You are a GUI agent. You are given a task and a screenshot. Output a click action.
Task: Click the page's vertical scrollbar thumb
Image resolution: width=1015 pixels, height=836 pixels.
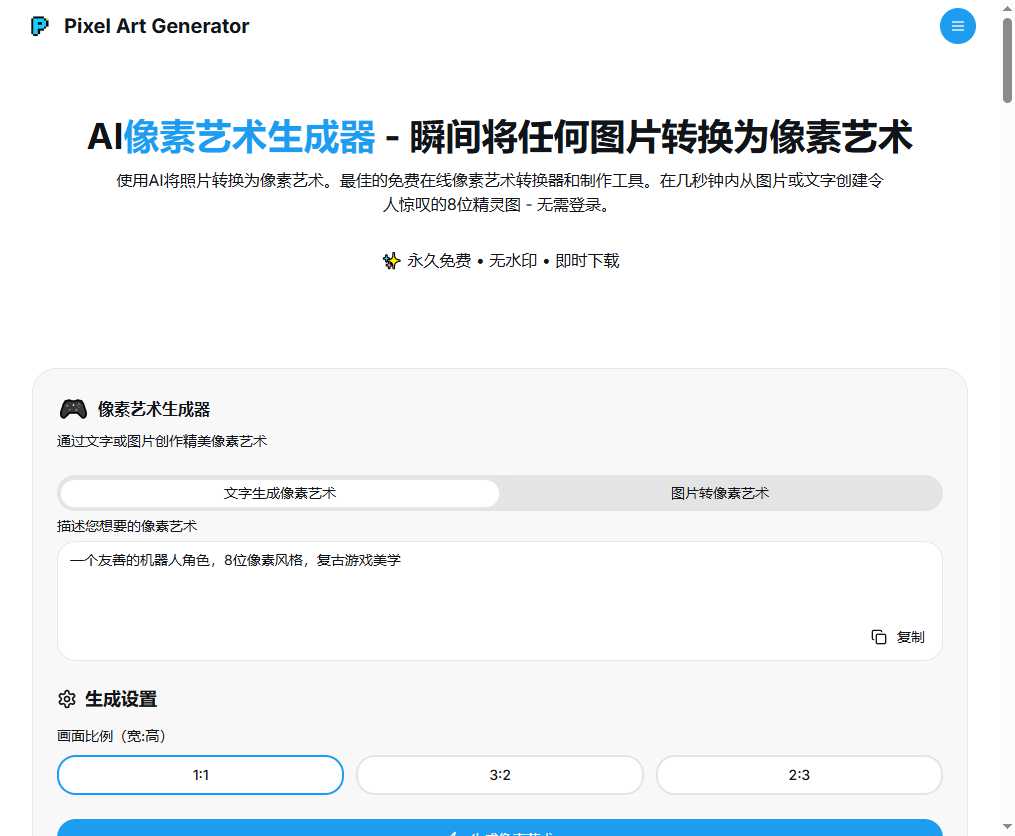1007,60
